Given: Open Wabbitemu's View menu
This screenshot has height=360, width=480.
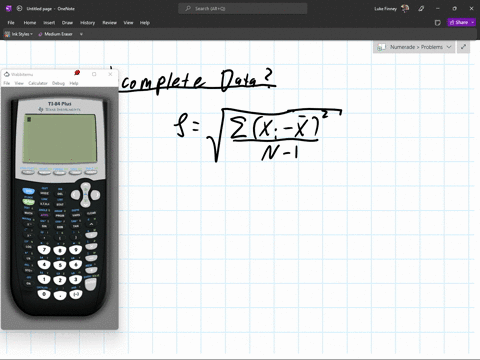Looking at the screenshot, I should [x=19, y=83].
